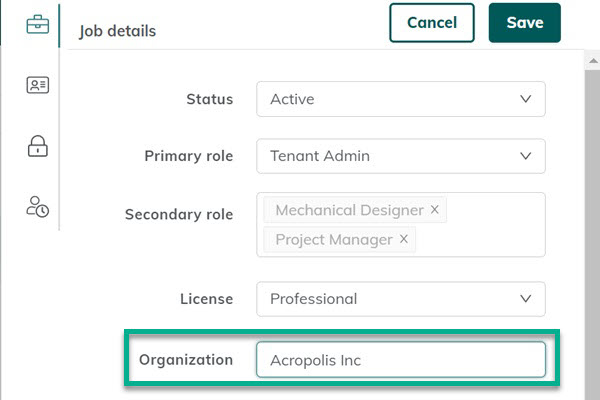Open the Professional license selector
The image size is (600, 400).
[x=390, y=298]
